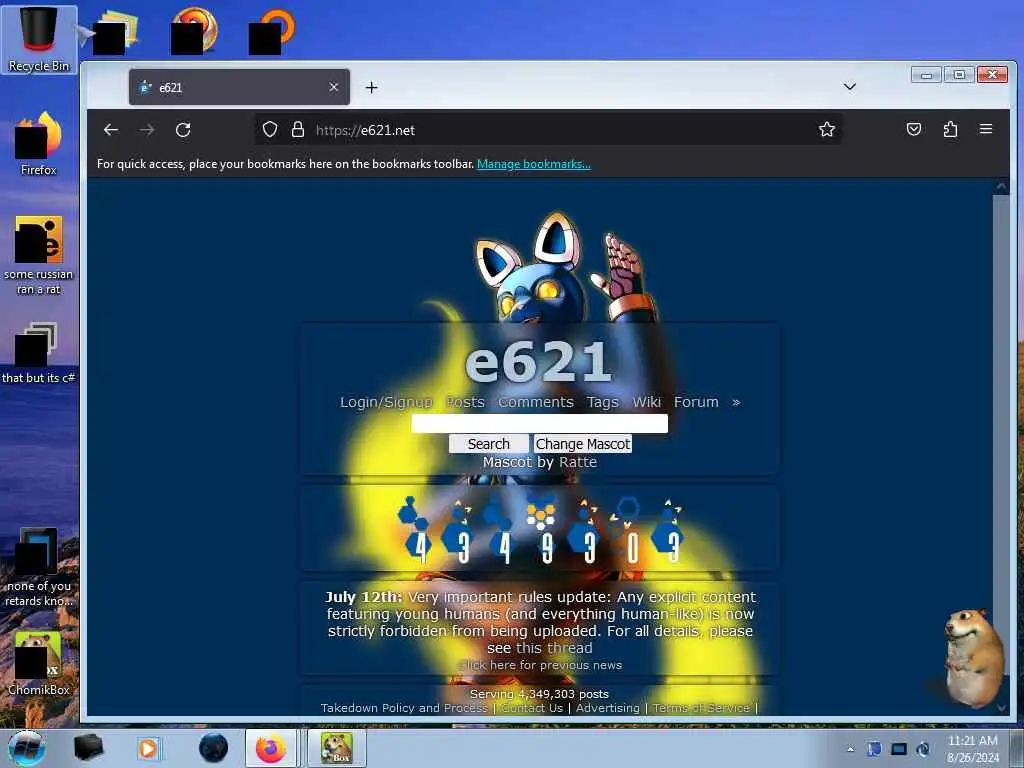Switch to ChomikBox in the taskbar

[337, 748]
